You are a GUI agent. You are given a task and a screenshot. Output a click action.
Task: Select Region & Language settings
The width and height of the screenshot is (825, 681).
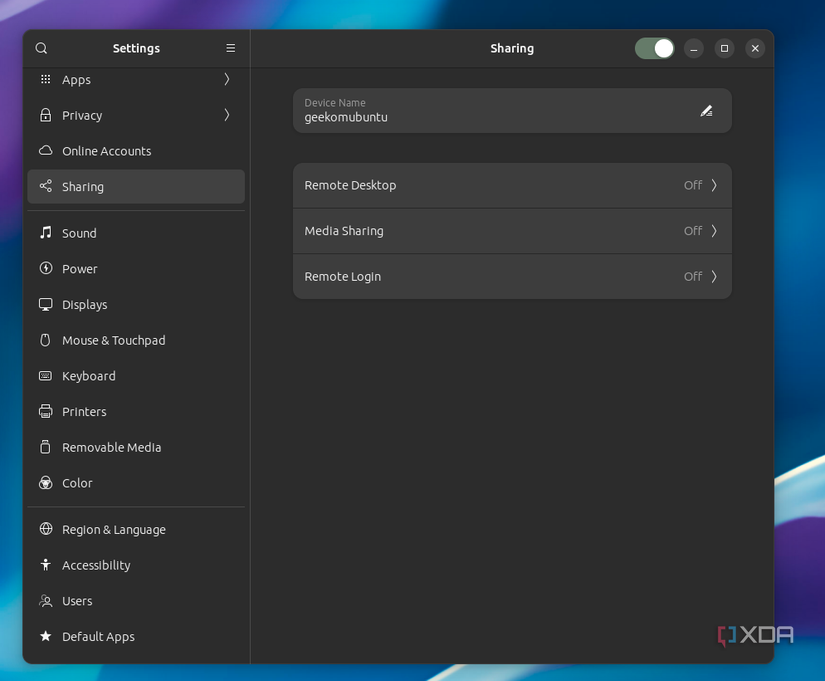point(113,529)
